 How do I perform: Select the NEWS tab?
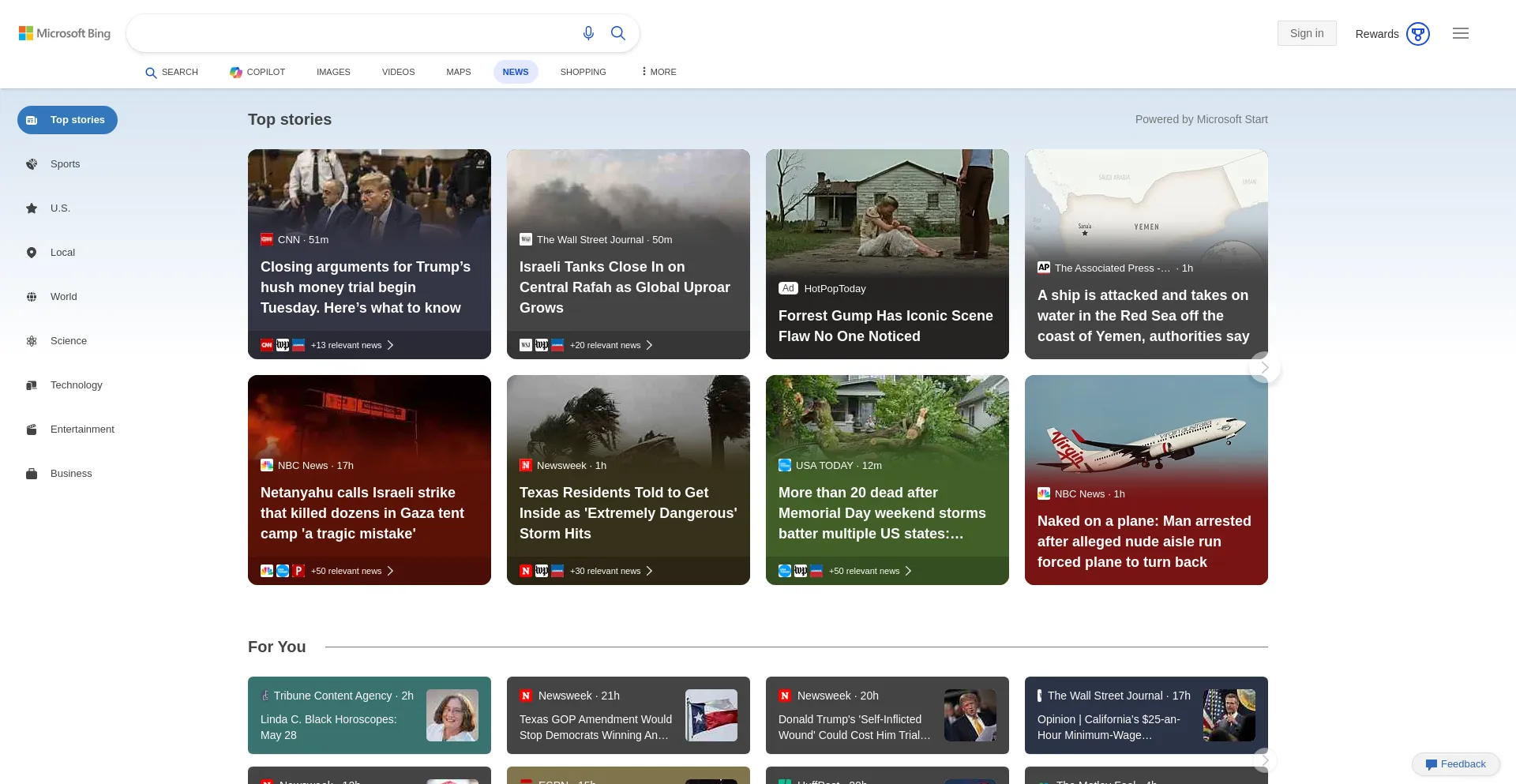tap(516, 72)
